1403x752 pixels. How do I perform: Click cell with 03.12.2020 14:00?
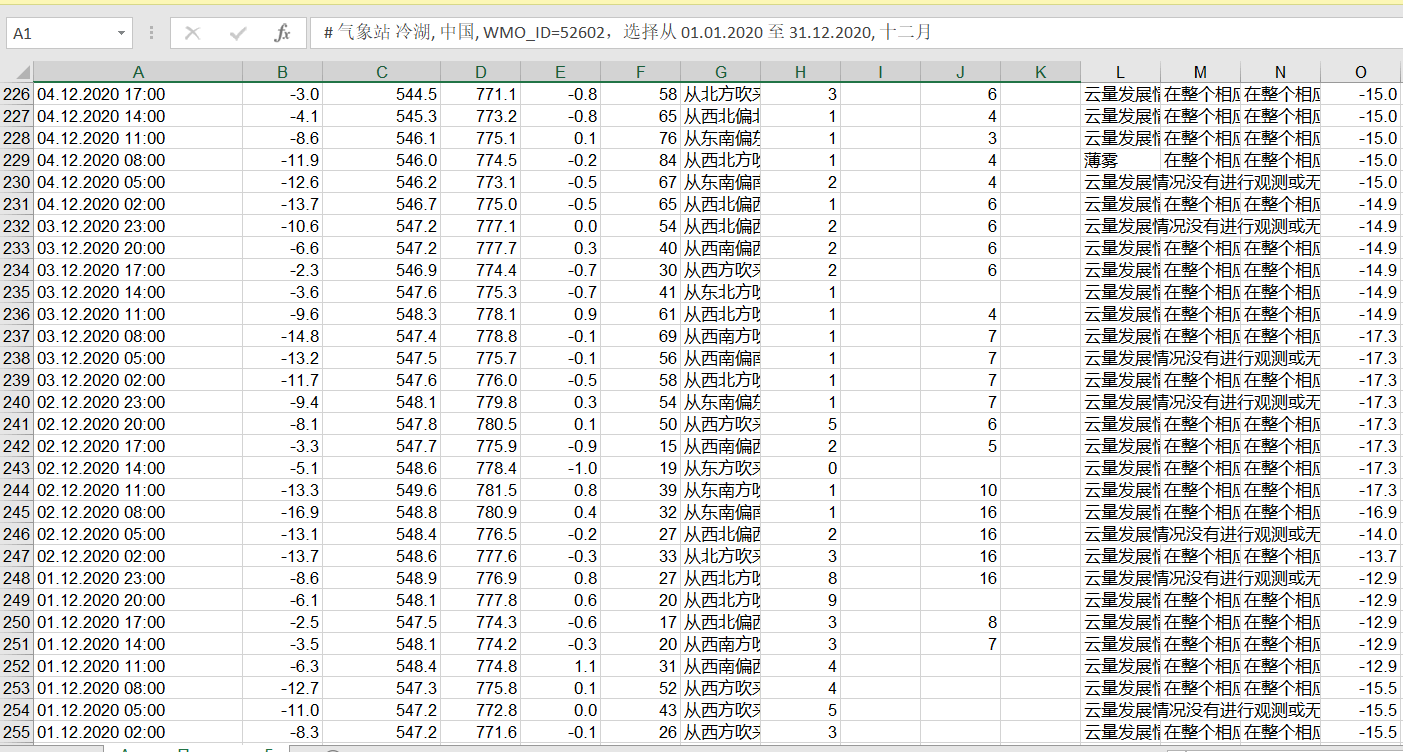[x=138, y=292]
